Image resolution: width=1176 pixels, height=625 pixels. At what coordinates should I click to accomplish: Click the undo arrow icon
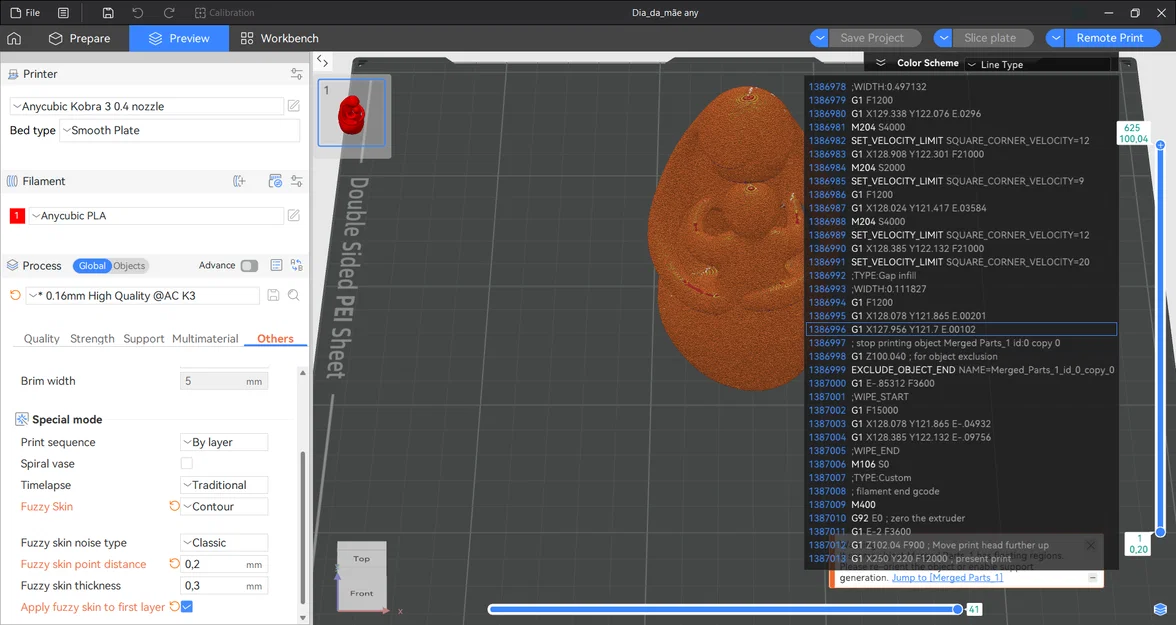(x=137, y=13)
